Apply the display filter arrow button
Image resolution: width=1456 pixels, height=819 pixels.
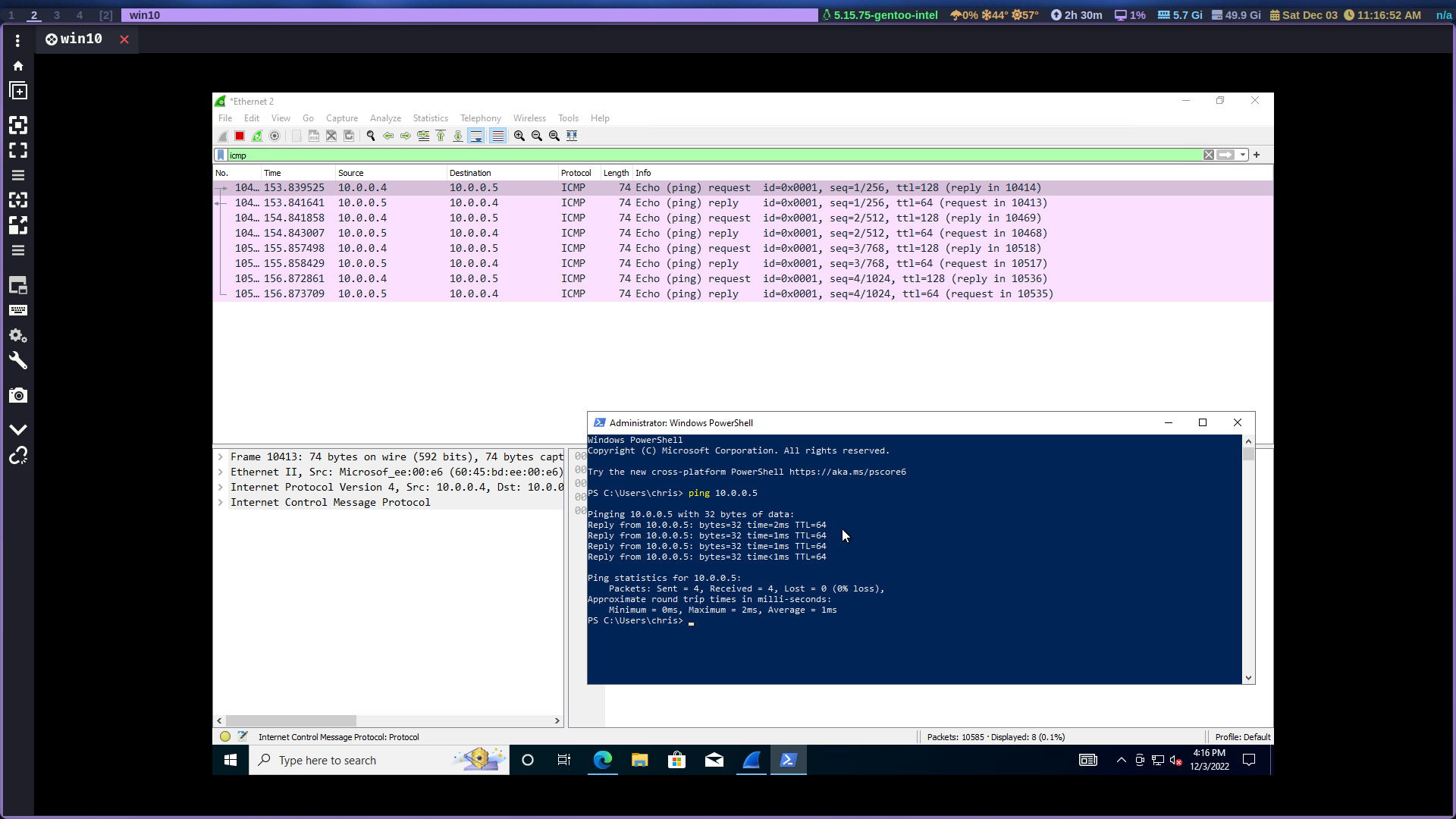point(1225,155)
